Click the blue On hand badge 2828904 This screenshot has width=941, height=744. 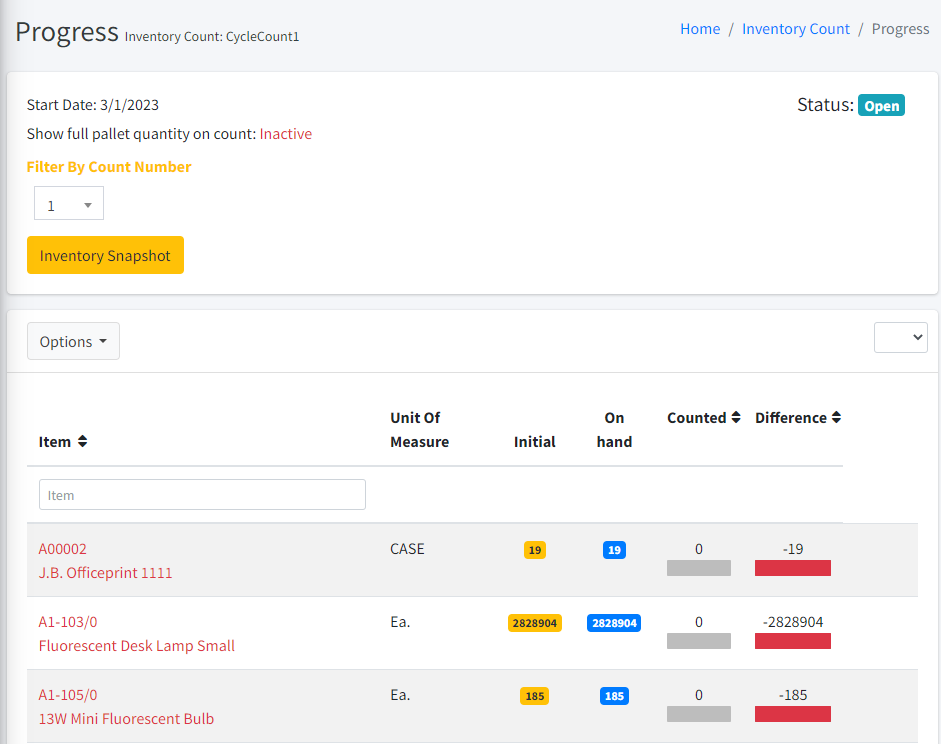(x=614, y=623)
